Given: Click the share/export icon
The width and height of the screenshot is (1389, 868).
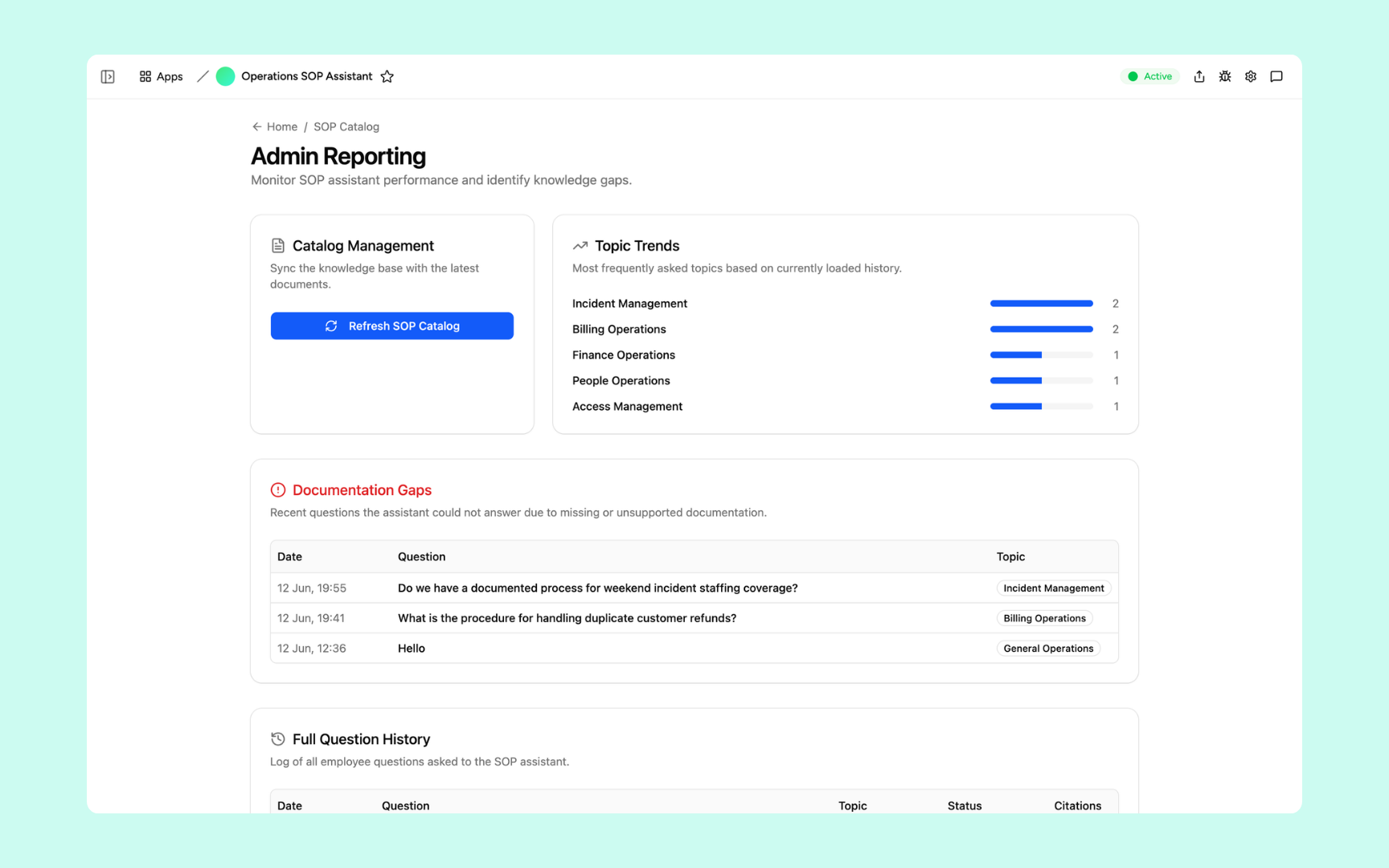Looking at the screenshot, I should point(1199,76).
